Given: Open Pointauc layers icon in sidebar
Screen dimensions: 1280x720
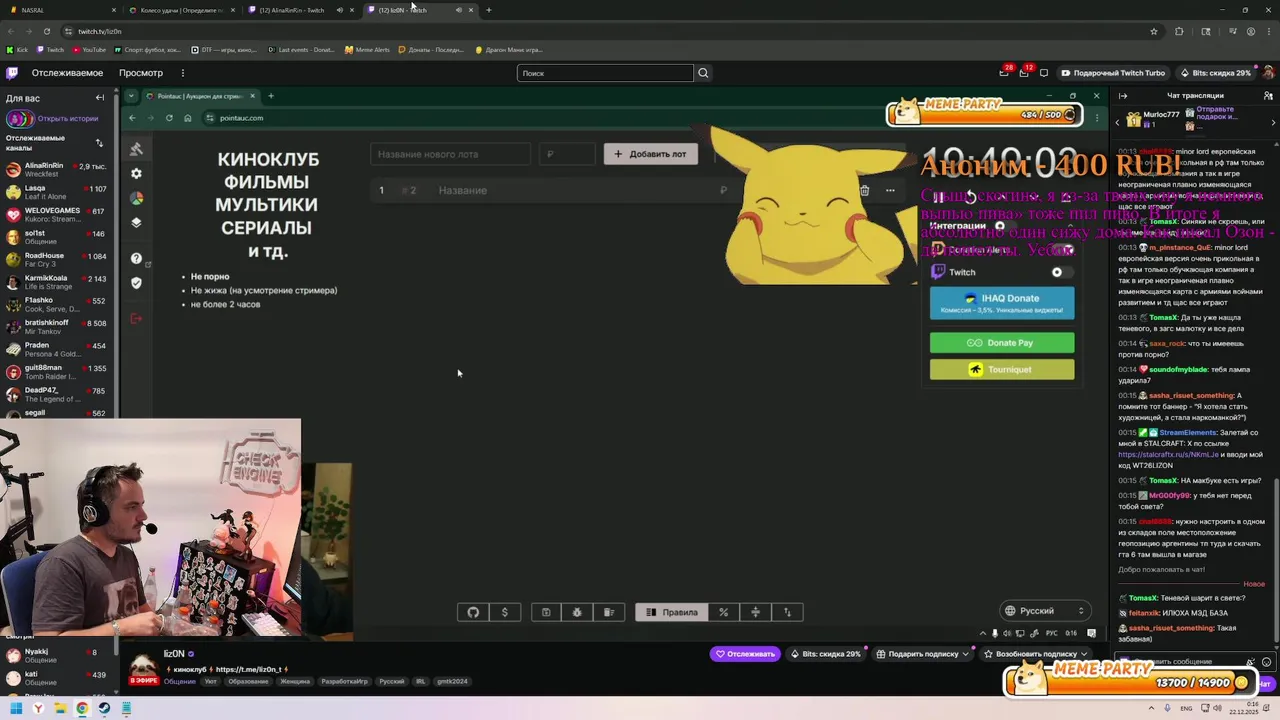Looking at the screenshot, I should click(136, 222).
